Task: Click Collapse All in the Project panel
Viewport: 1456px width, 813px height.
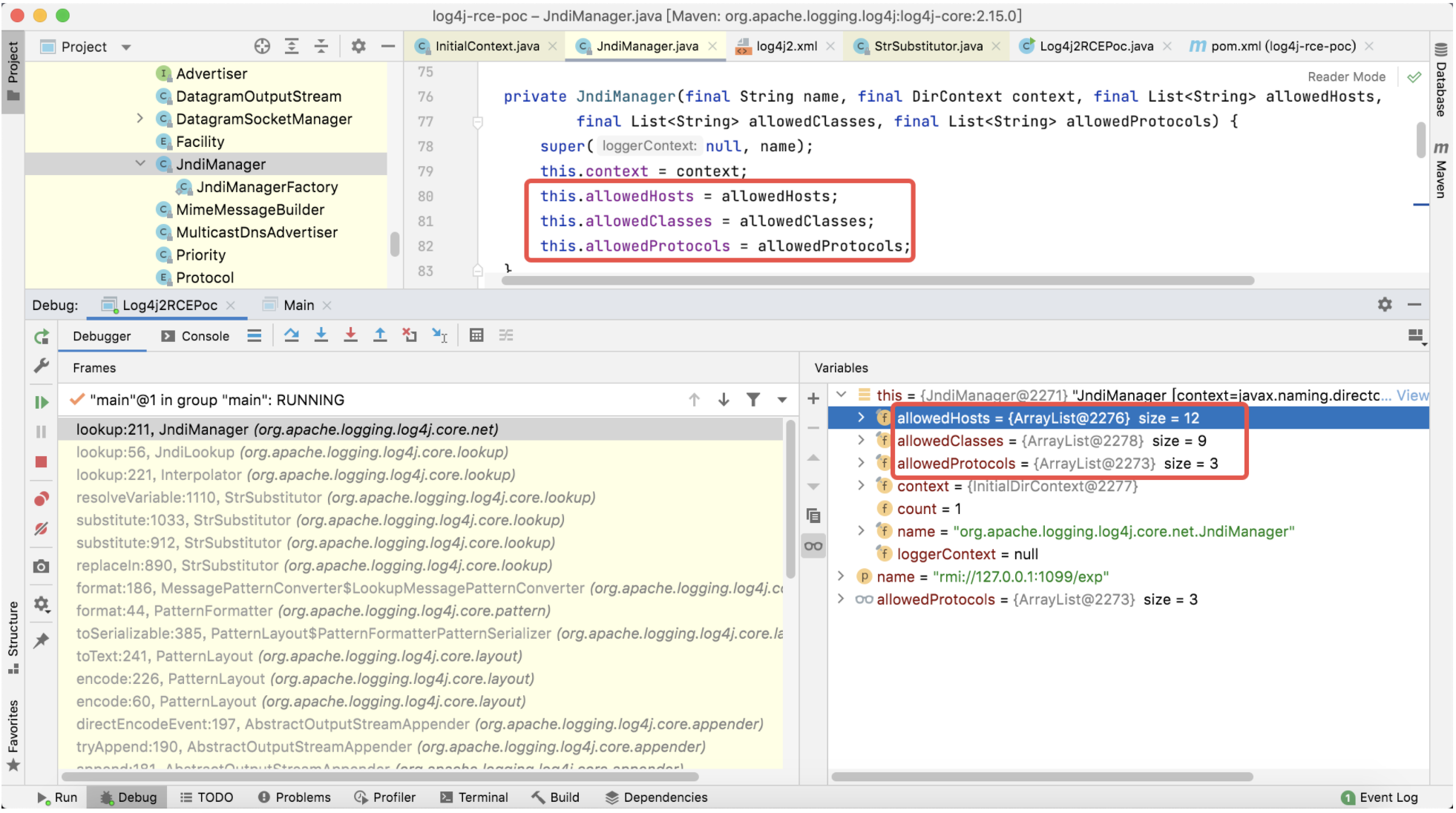Action: [x=321, y=47]
